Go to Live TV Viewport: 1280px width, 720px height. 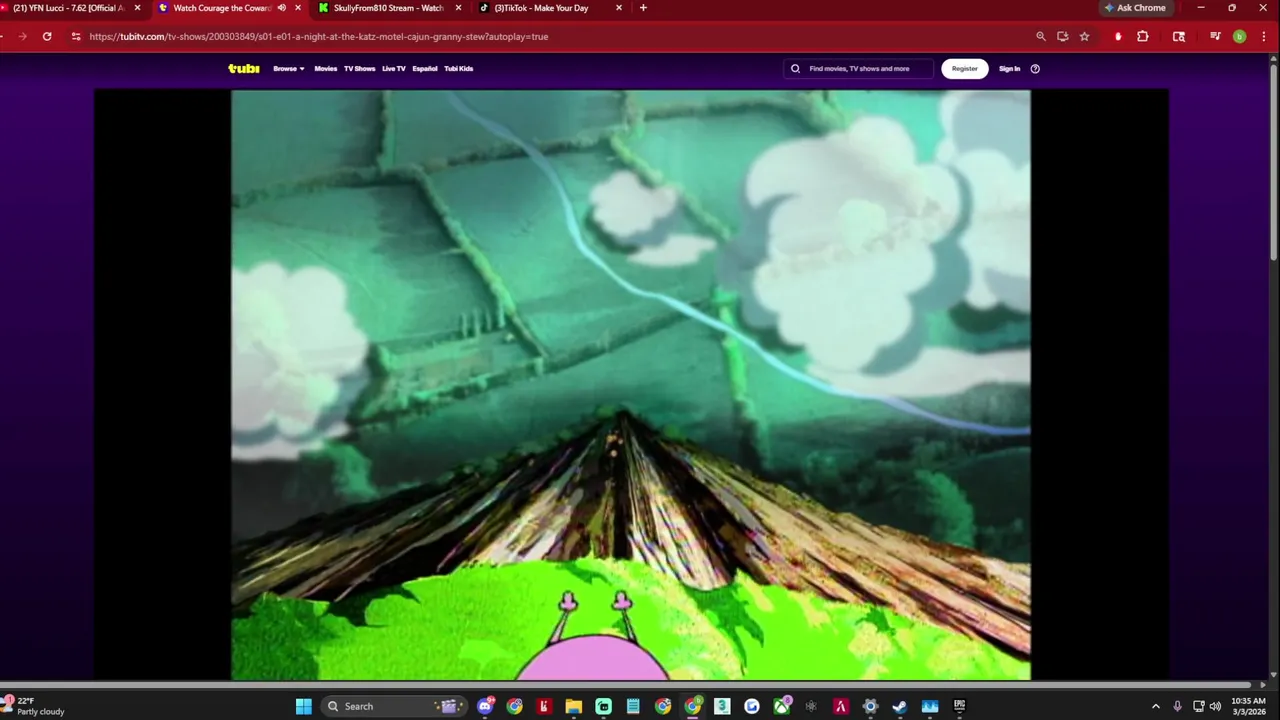pyautogui.click(x=394, y=69)
